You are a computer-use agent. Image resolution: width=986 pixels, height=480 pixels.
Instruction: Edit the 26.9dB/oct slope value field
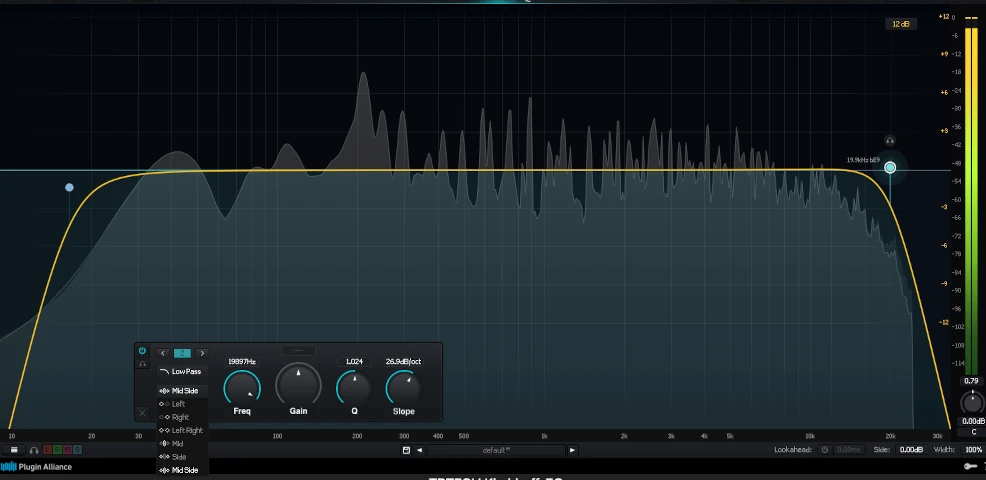(x=404, y=362)
